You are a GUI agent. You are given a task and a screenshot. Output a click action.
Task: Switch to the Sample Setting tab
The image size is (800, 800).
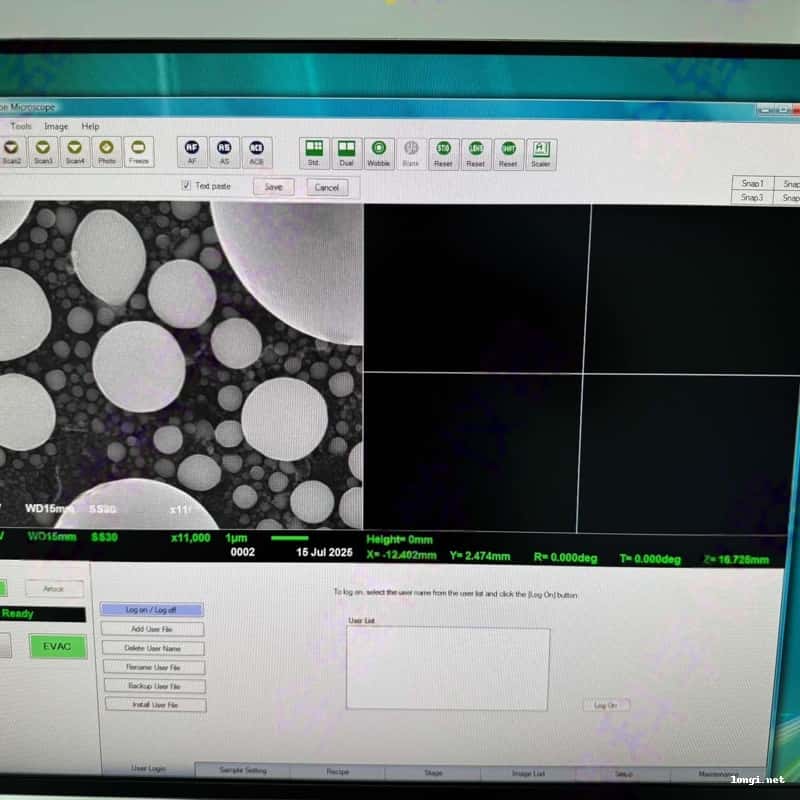[x=242, y=771]
